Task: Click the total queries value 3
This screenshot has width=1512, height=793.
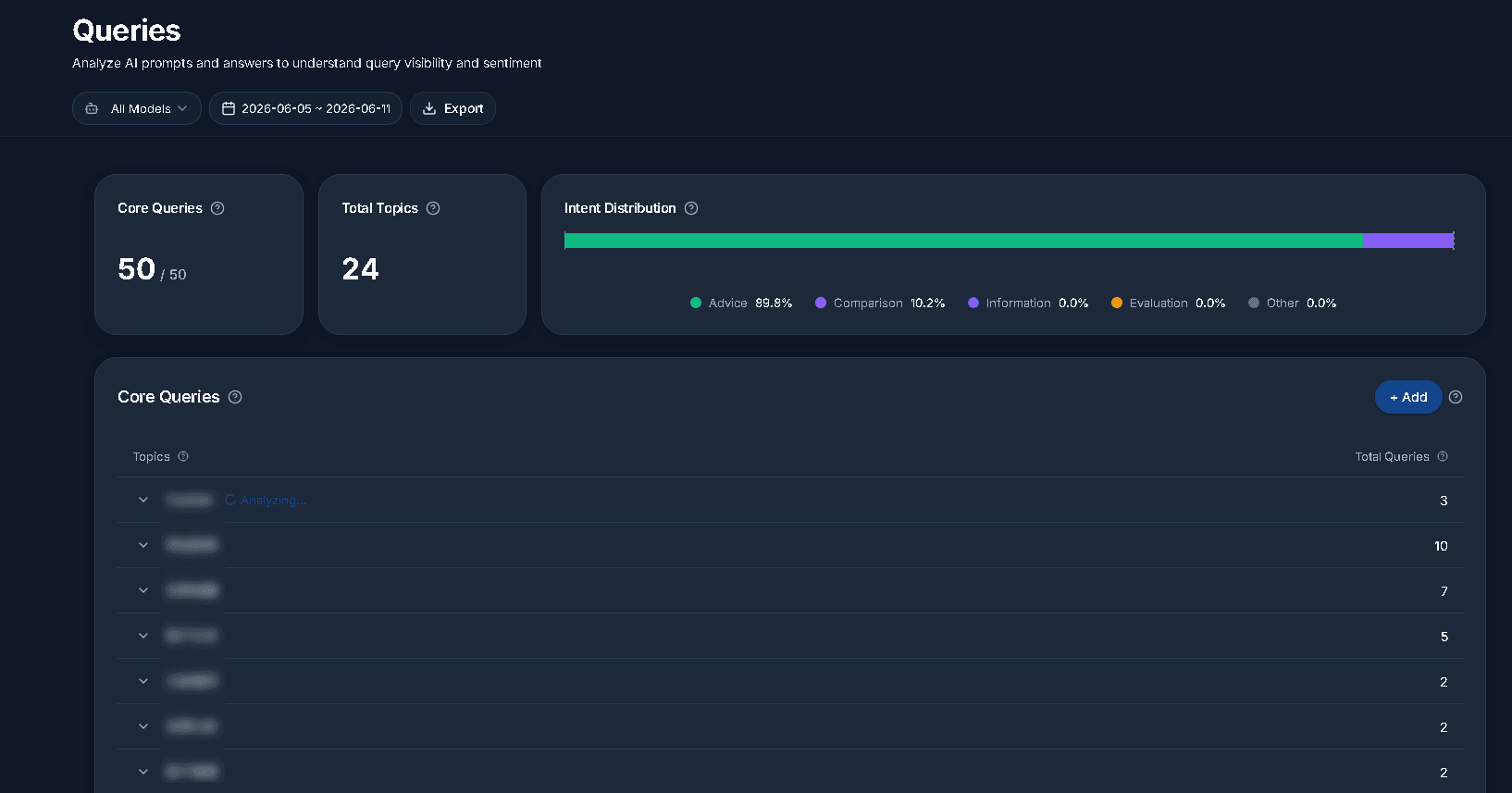Action: pyautogui.click(x=1444, y=501)
